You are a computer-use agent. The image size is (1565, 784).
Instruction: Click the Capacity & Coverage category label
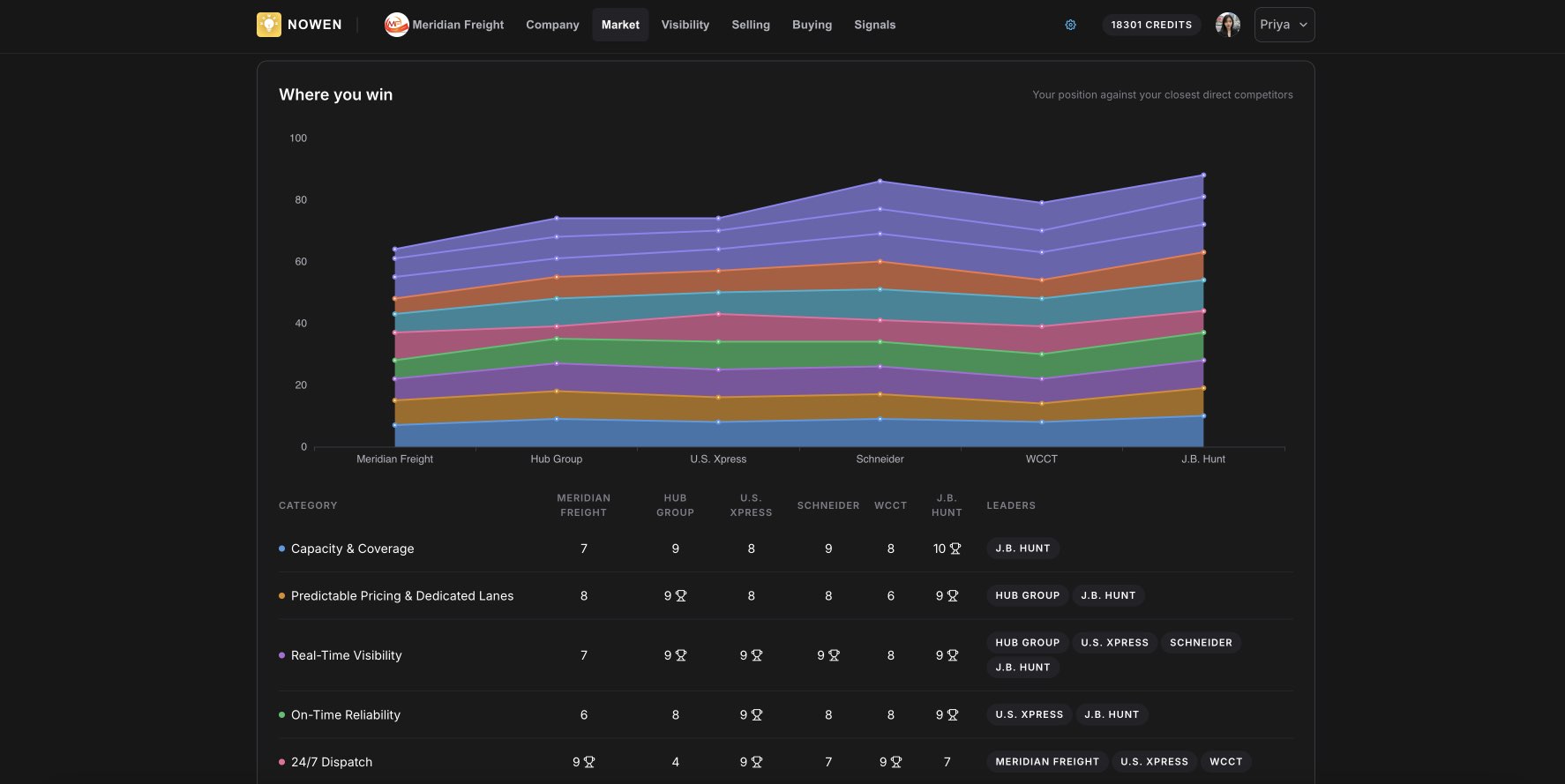point(352,549)
